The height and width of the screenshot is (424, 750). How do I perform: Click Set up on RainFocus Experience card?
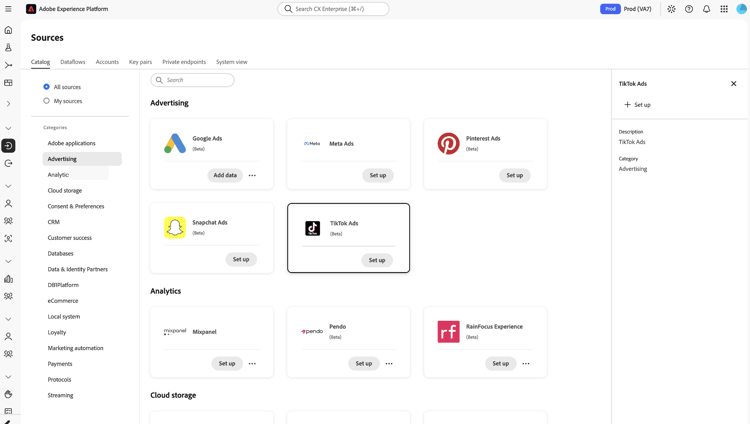tap(500, 364)
